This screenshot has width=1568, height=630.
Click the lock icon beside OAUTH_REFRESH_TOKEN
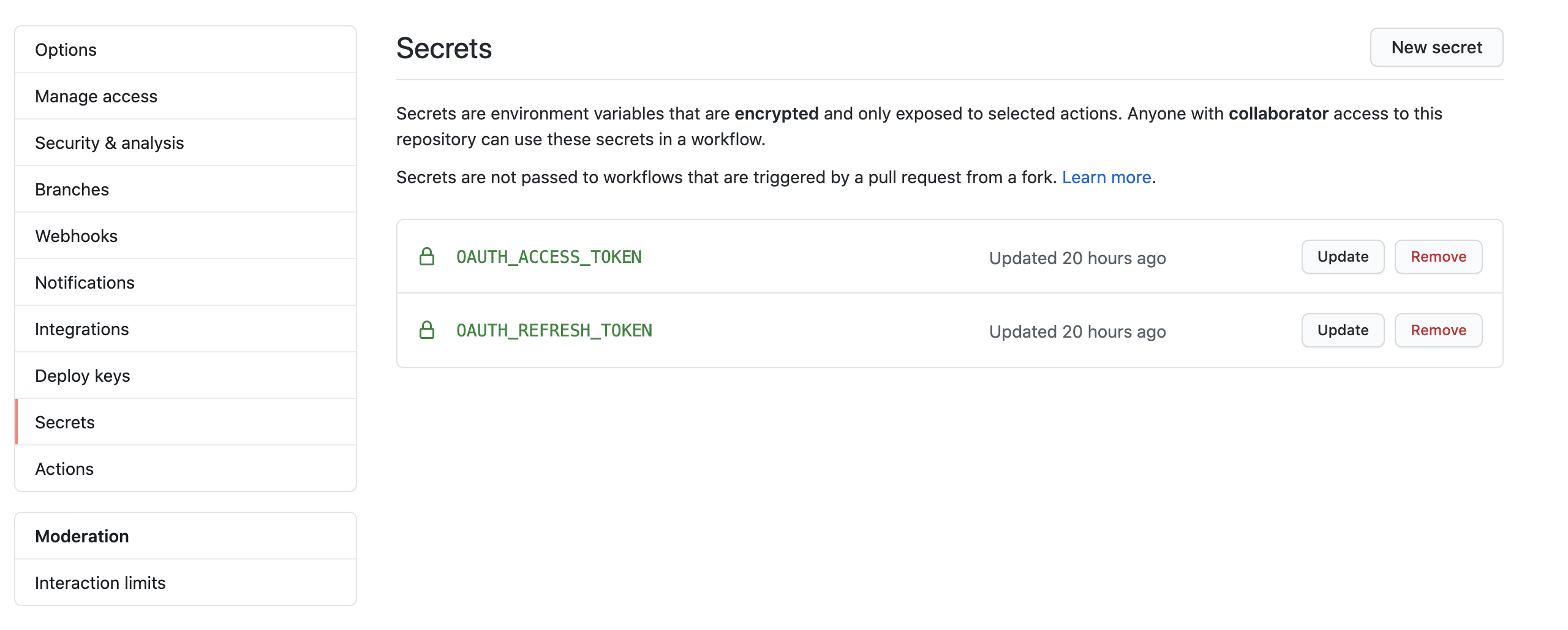point(427,330)
